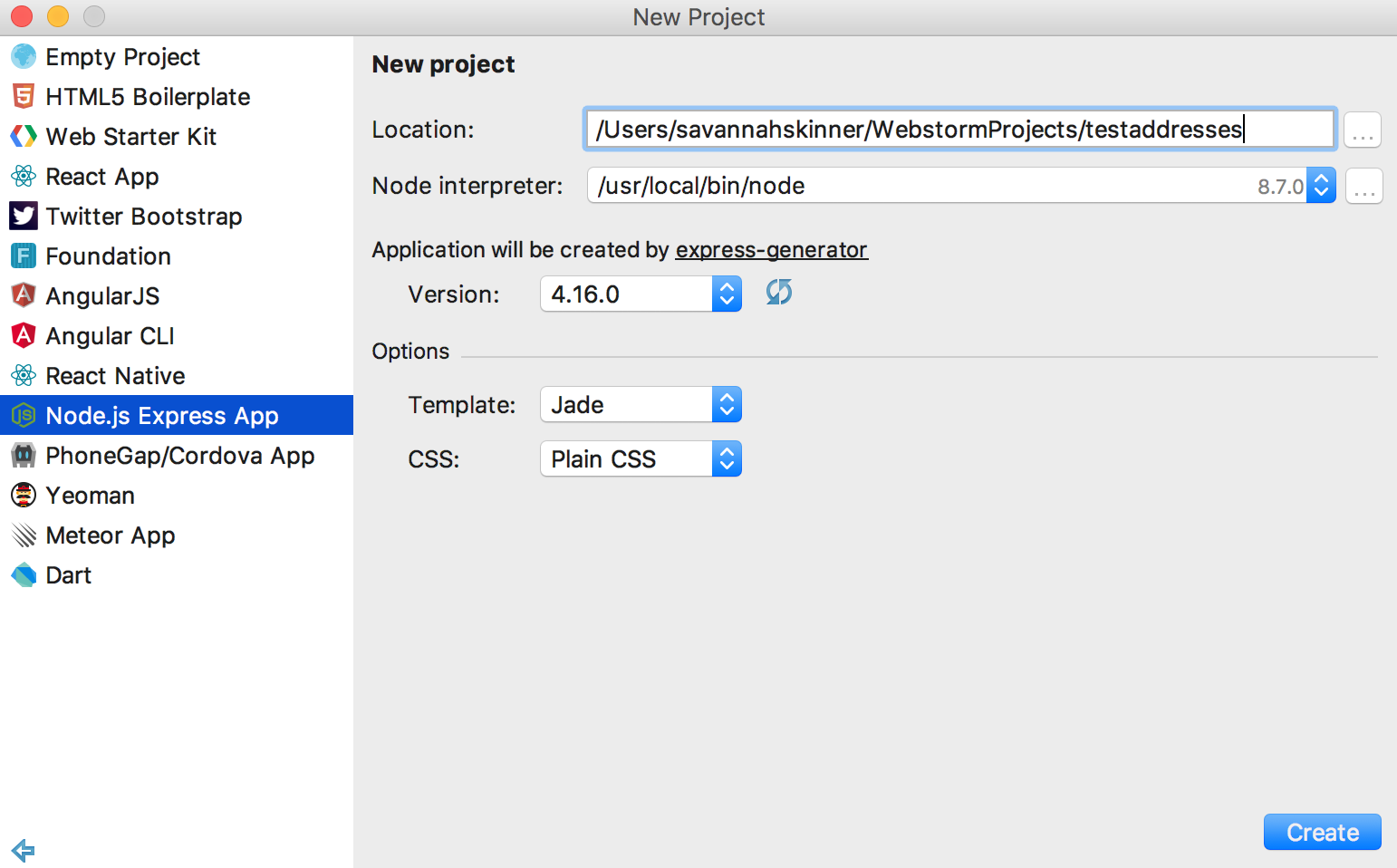Select Angular CLI project type

click(177, 336)
